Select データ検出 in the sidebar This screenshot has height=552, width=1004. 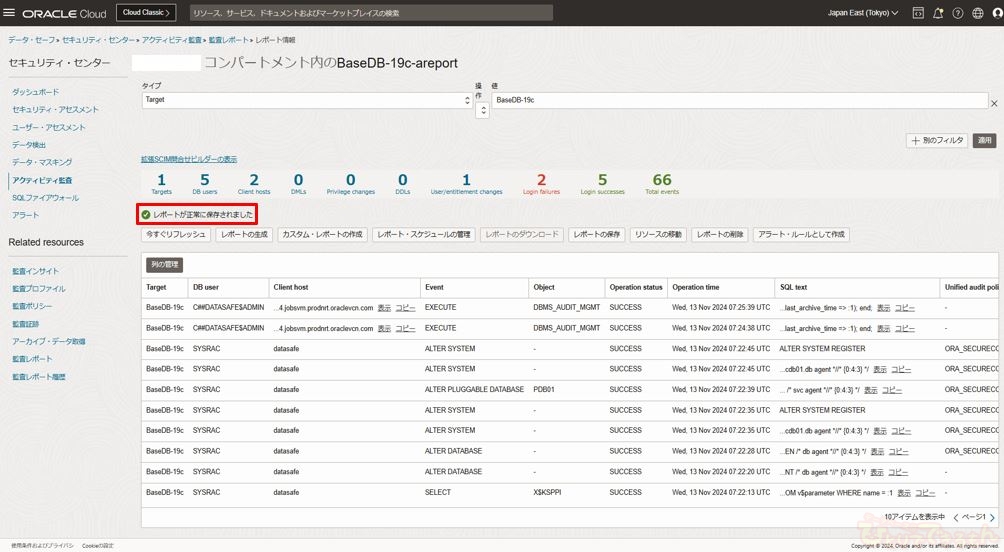(x=29, y=145)
